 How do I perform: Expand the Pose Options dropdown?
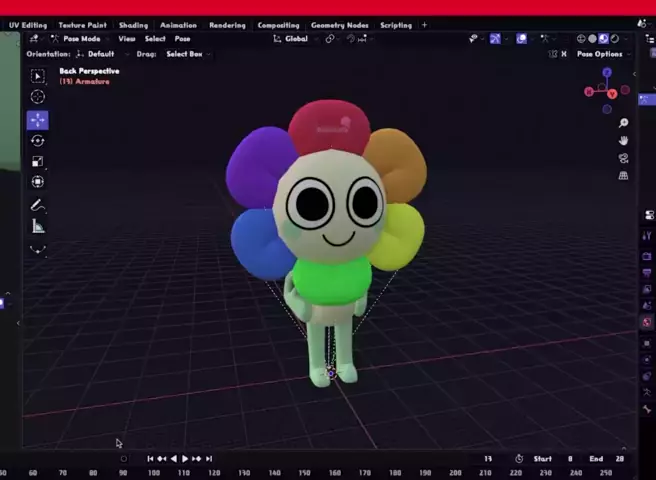pyautogui.click(x=601, y=54)
